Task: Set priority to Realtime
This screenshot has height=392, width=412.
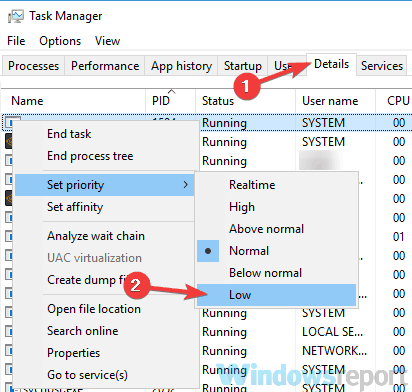Action: tap(277, 185)
